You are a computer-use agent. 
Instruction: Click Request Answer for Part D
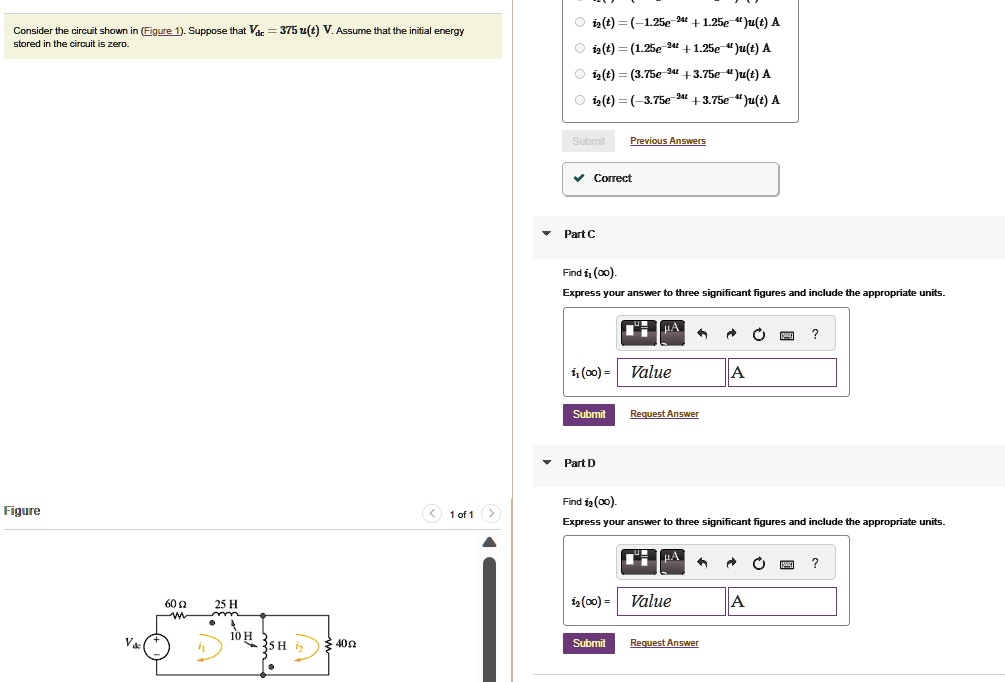(664, 643)
